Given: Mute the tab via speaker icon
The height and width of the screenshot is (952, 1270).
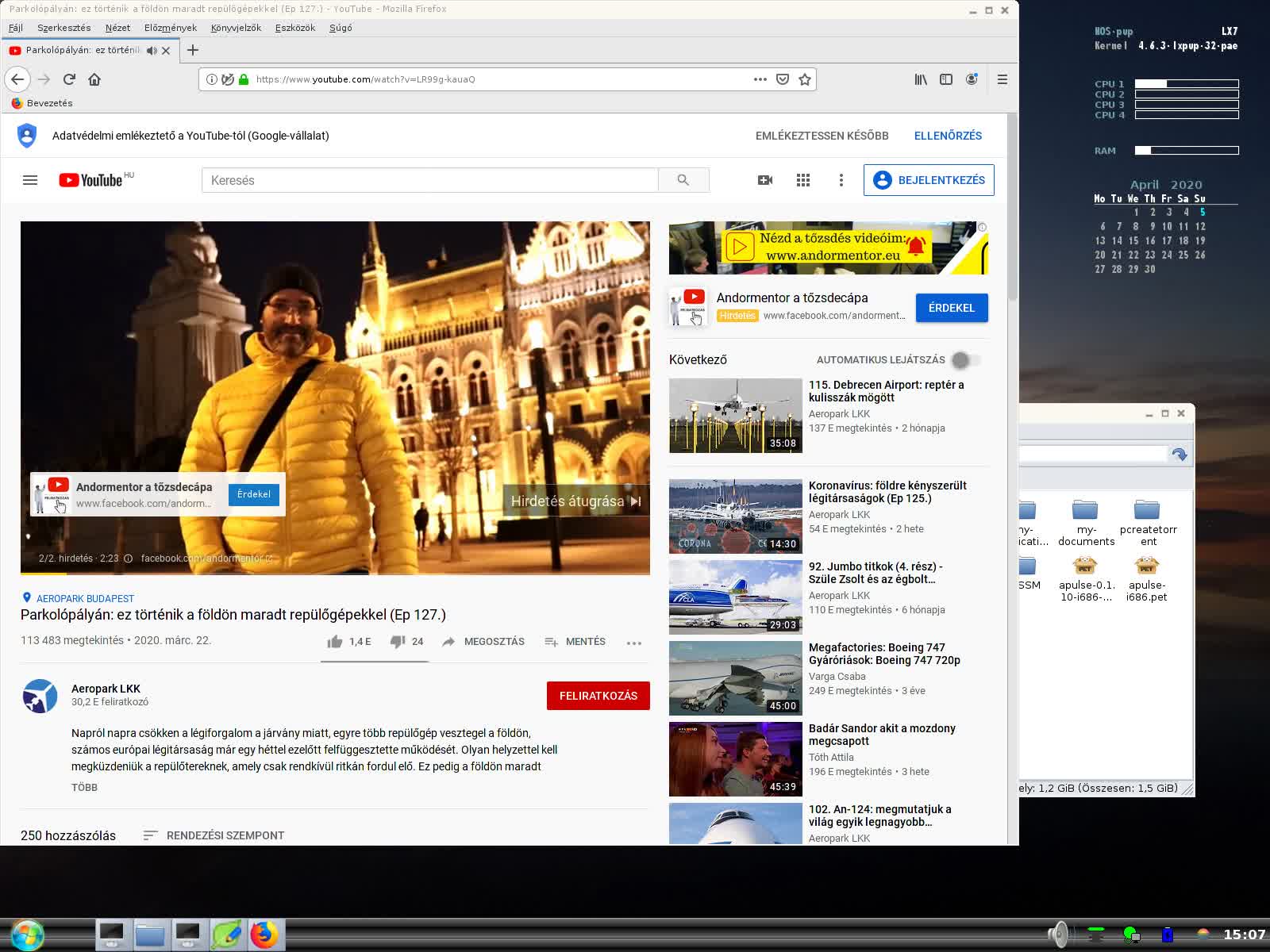Looking at the screenshot, I should [x=152, y=50].
